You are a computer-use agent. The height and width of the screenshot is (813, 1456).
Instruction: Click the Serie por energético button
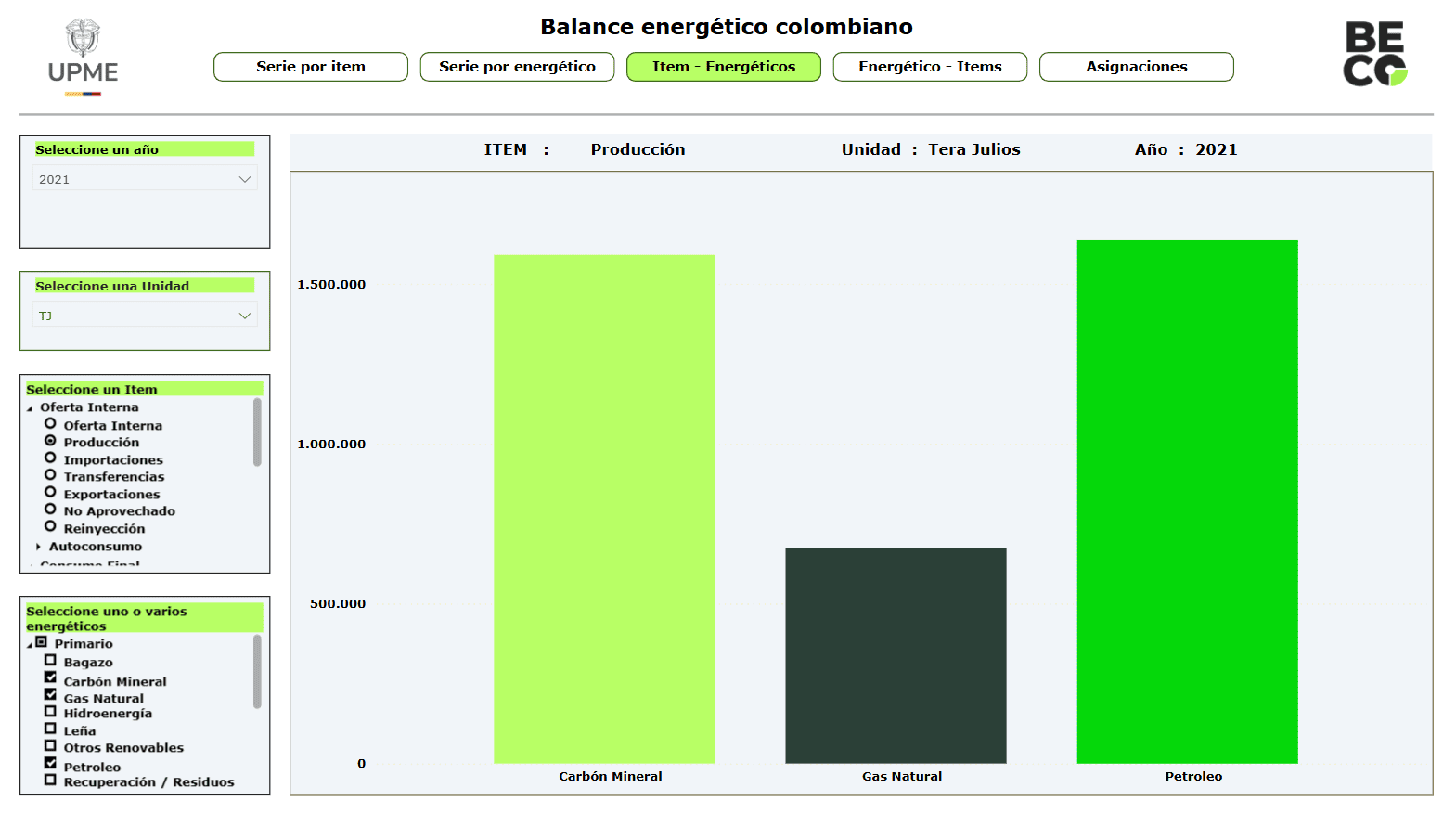(517, 67)
